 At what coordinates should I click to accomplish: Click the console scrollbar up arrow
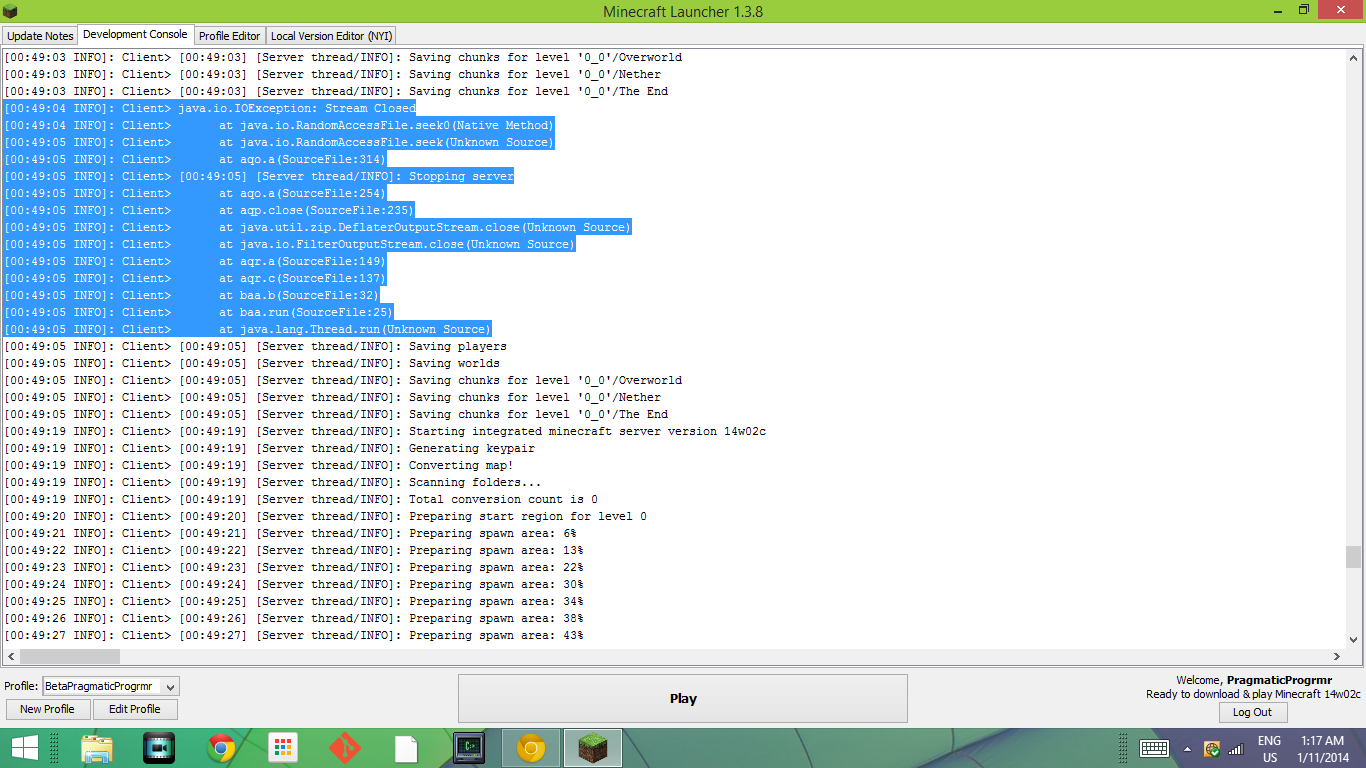coord(1353,59)
